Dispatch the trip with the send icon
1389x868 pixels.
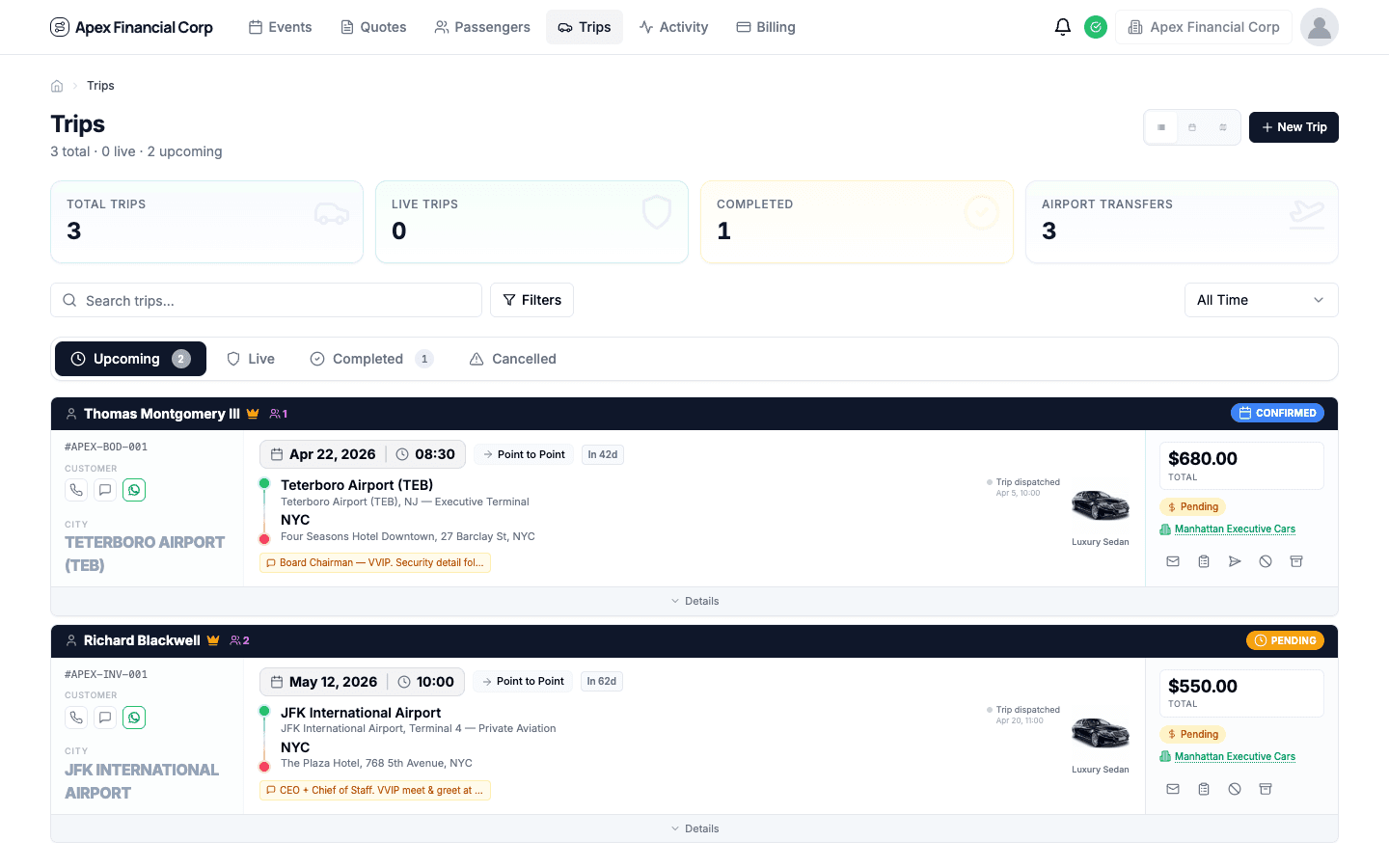pyautogui.click(x=1235, y=560)
